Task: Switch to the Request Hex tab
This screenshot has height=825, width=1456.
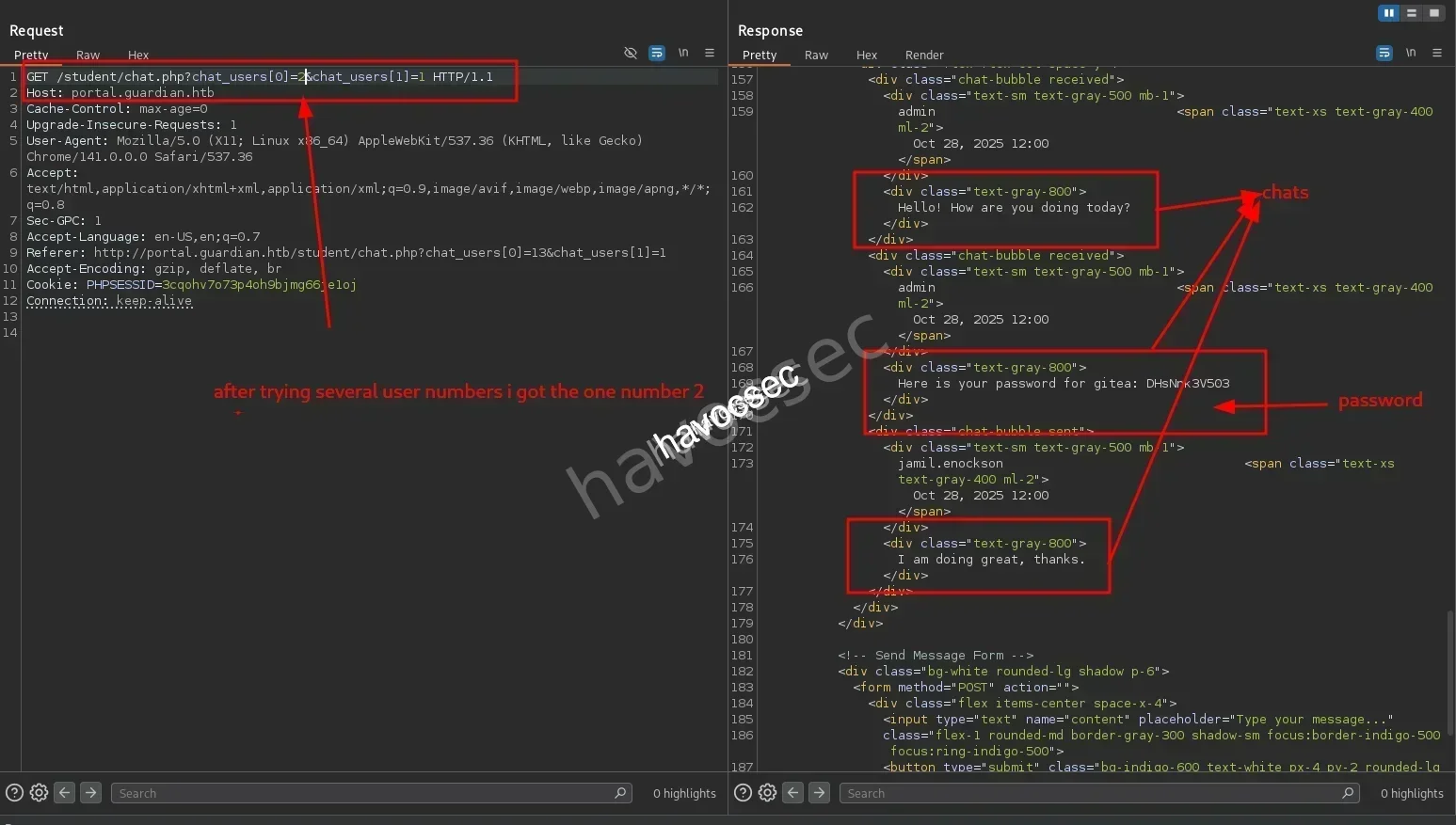Action: pyautogui.click(x=138, y=56)
